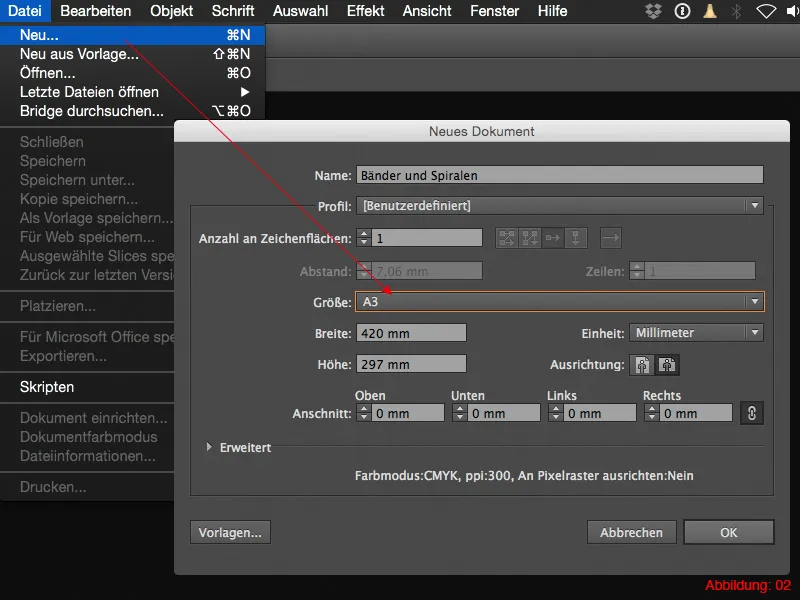Image resolution: width=800 pixels, height=600 pixels.
Task: Open the Wi-Fi status icon
Action: (x=766, y=11)
